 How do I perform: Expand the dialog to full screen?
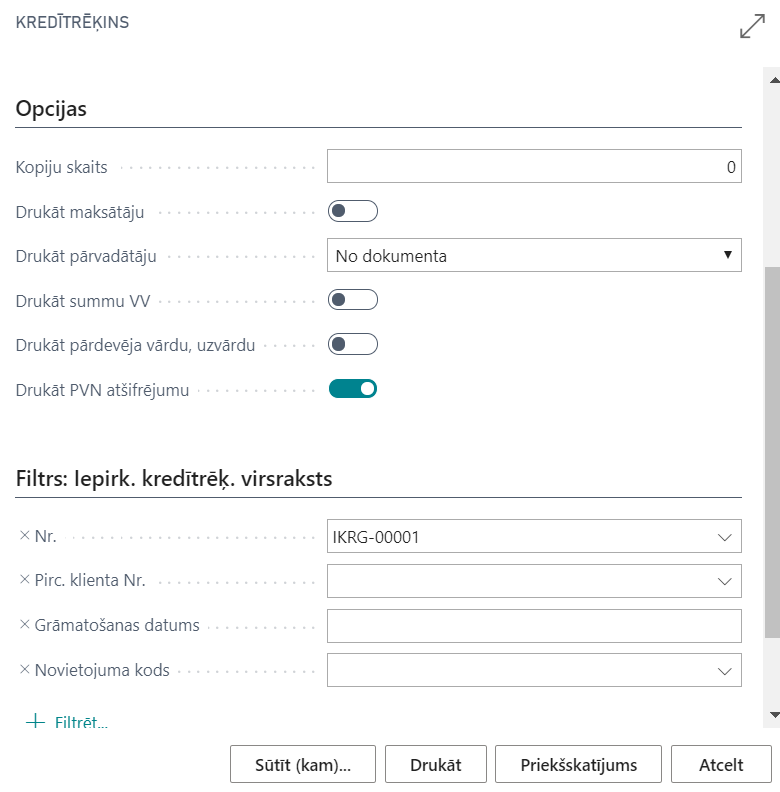coord(752,26)
